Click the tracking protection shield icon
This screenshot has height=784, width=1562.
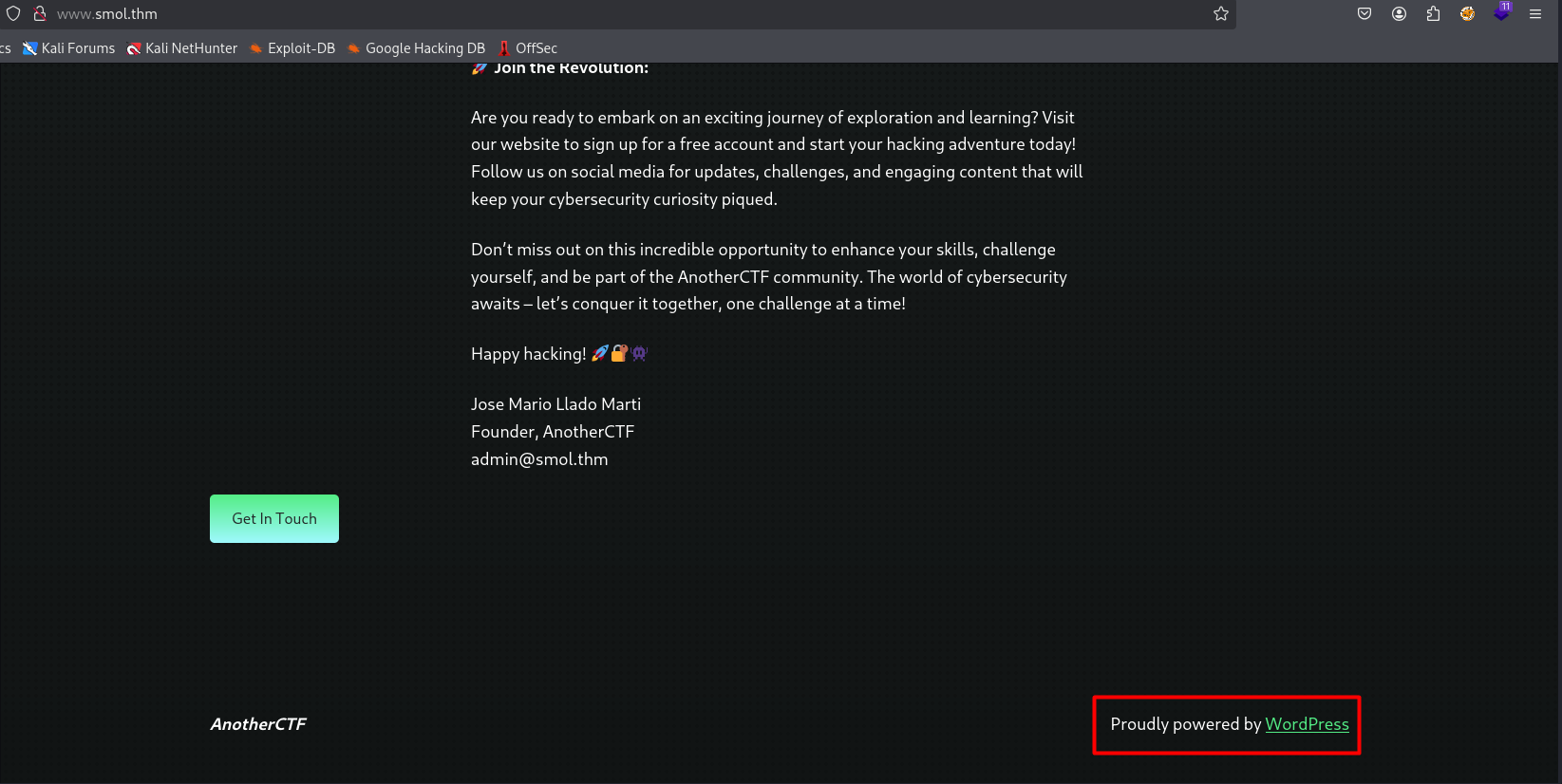coord(13,13)
